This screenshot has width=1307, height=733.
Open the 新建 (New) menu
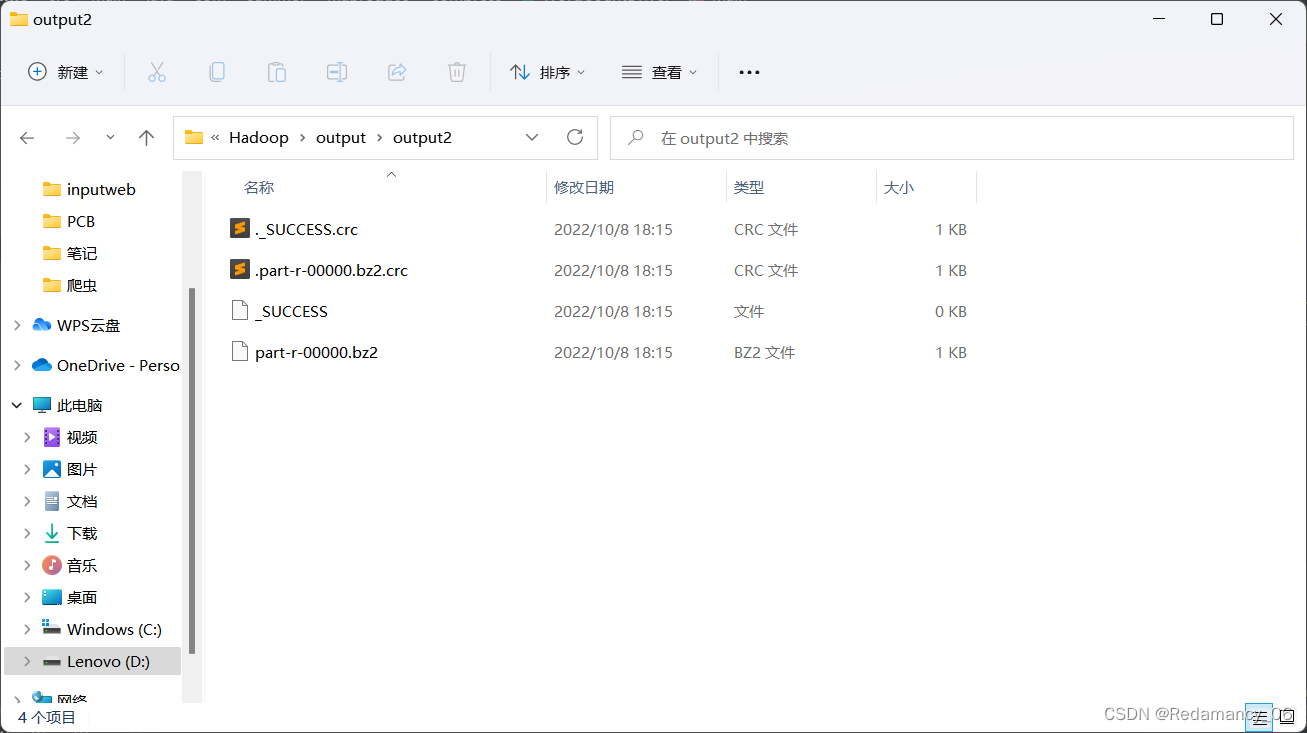click(66, 72)
